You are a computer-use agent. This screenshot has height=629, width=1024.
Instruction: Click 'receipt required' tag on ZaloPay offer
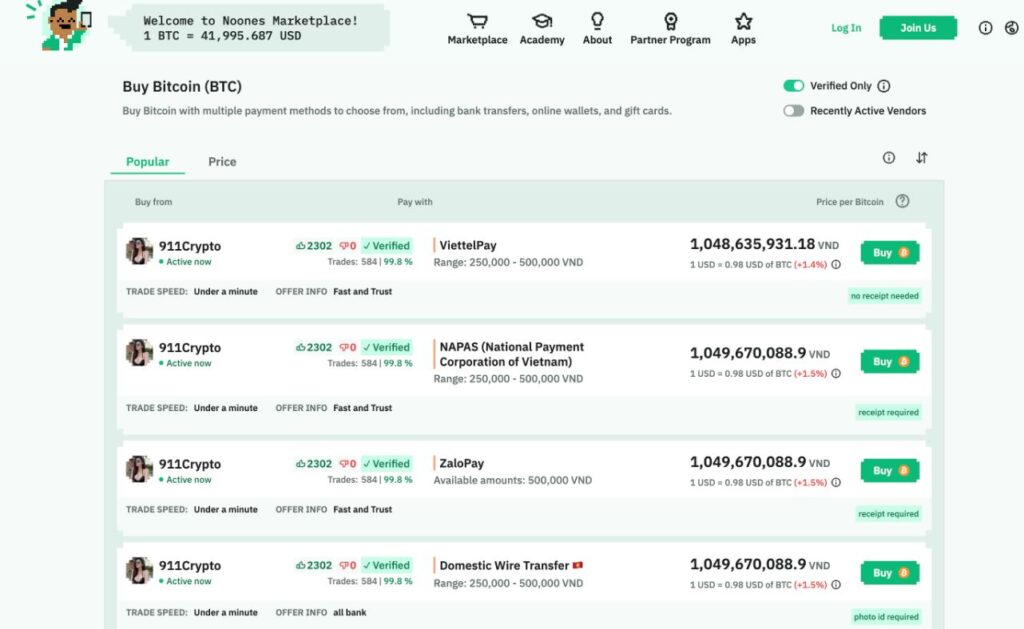pos(888,514)
